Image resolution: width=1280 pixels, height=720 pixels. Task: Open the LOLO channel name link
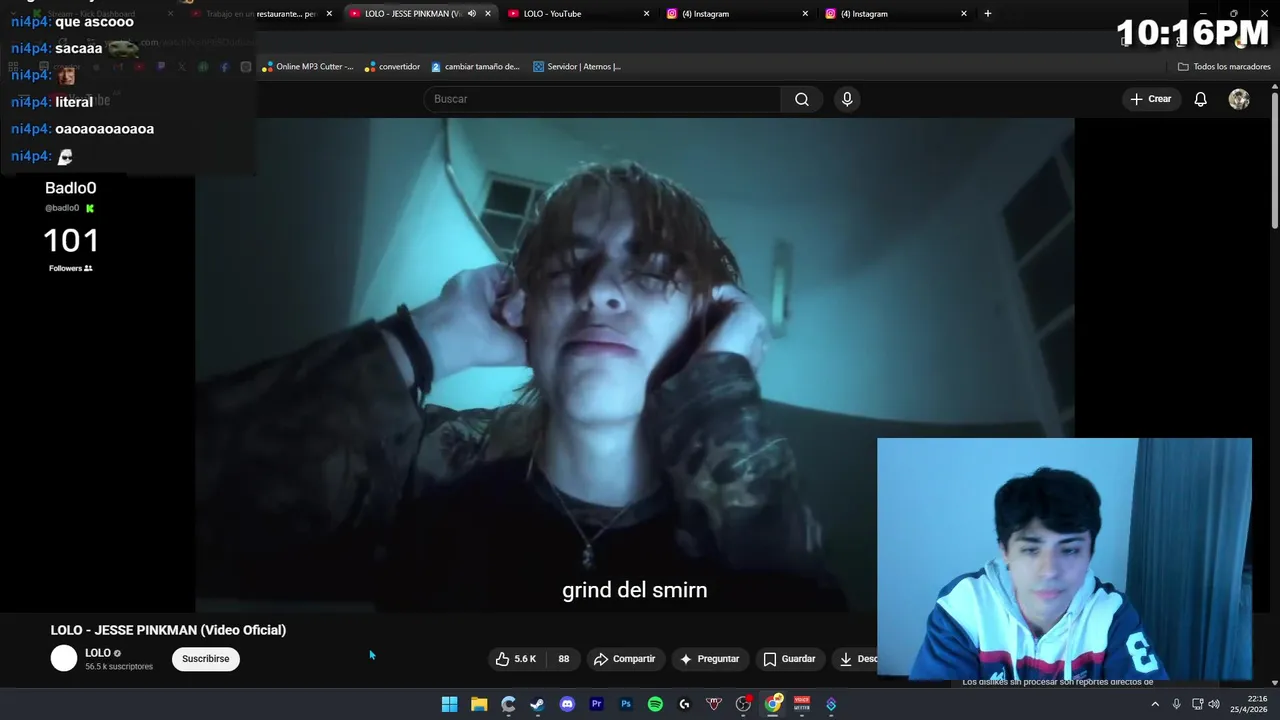click(x=98, y=653)
